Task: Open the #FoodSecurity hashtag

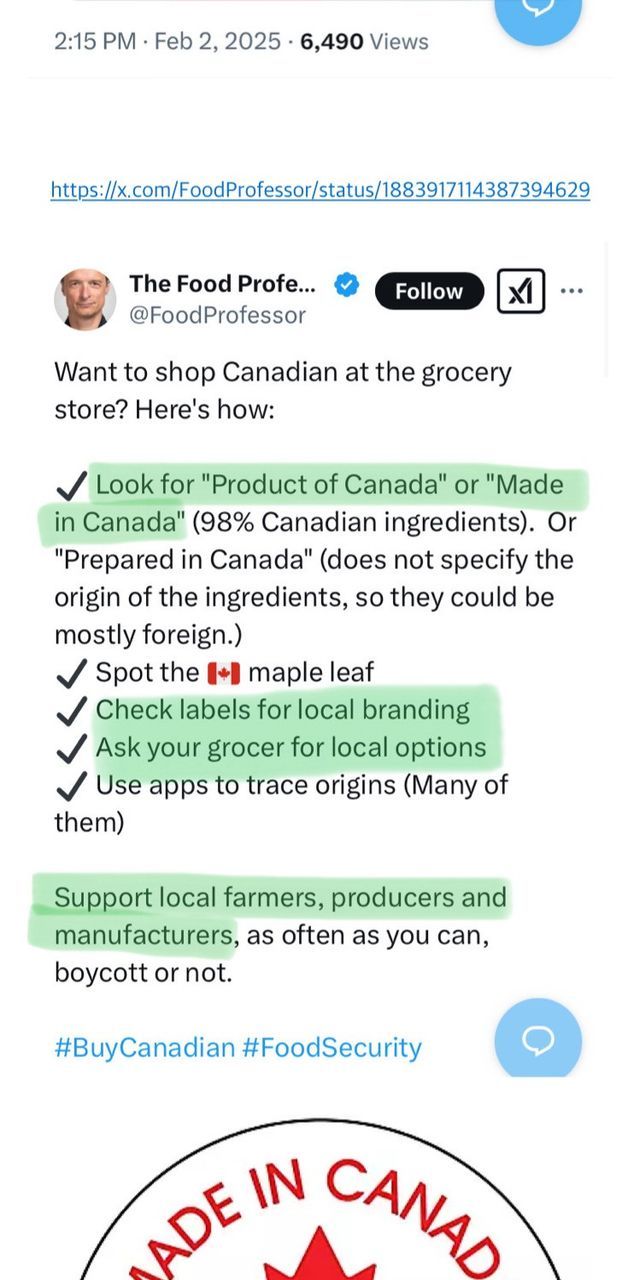Action: (x=332, y=1047)
